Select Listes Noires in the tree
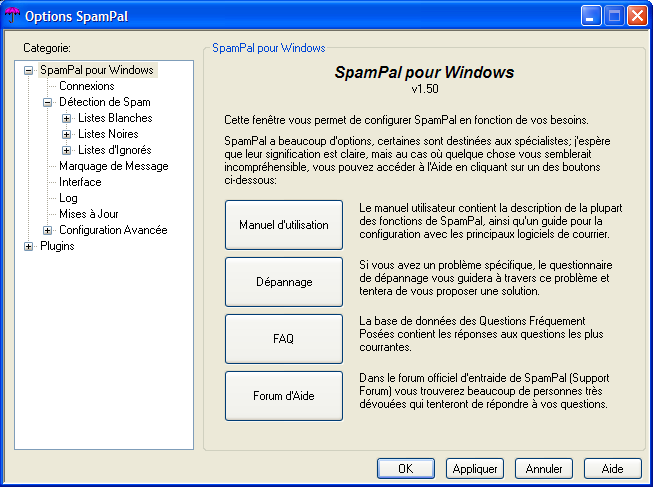 click(108, 134)
